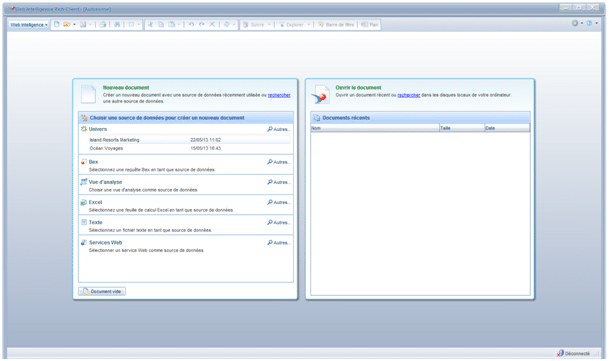Click the New document toolbar icon
Screen dimensions: 609x361
(x=57, y=24)
